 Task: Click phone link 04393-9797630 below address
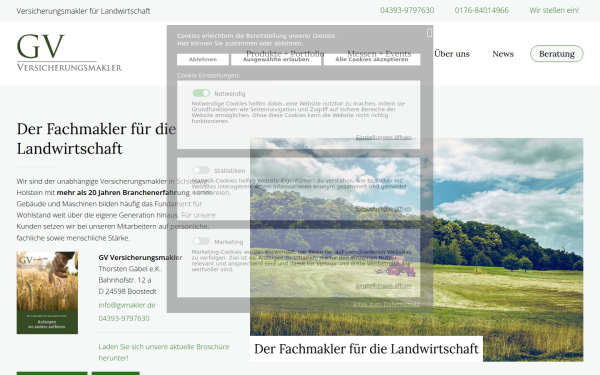pos(124,318)
